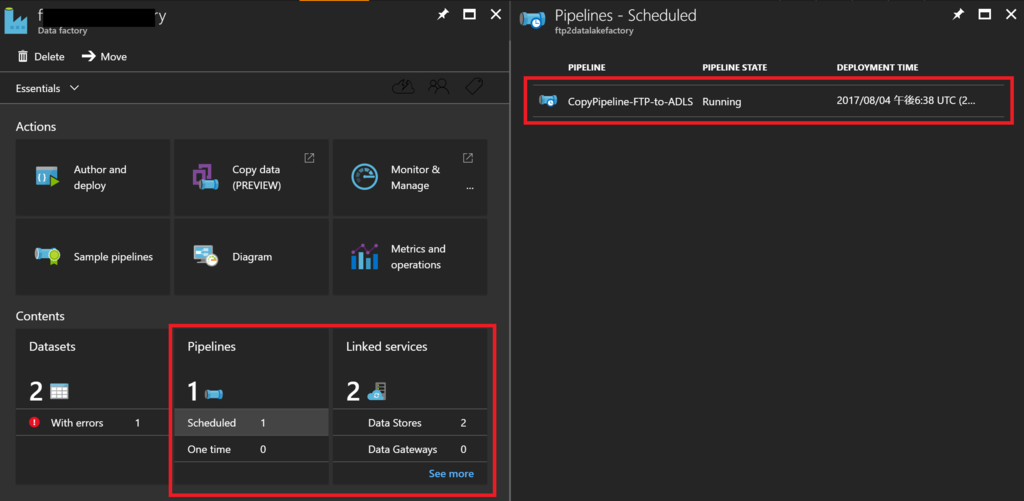This screenshot has width=1024, height=501.
Task: Select the With errors row
Action: pos(93,423)
